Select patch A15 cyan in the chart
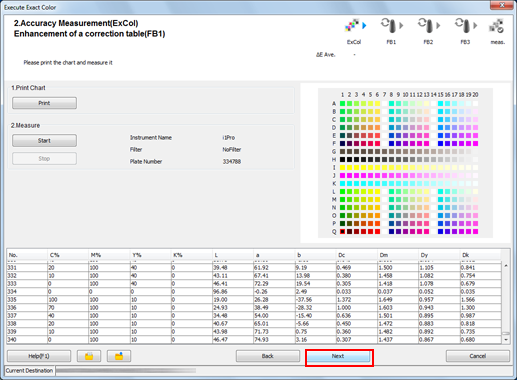Viewport: 517px width, 380px height. [440, 103]
